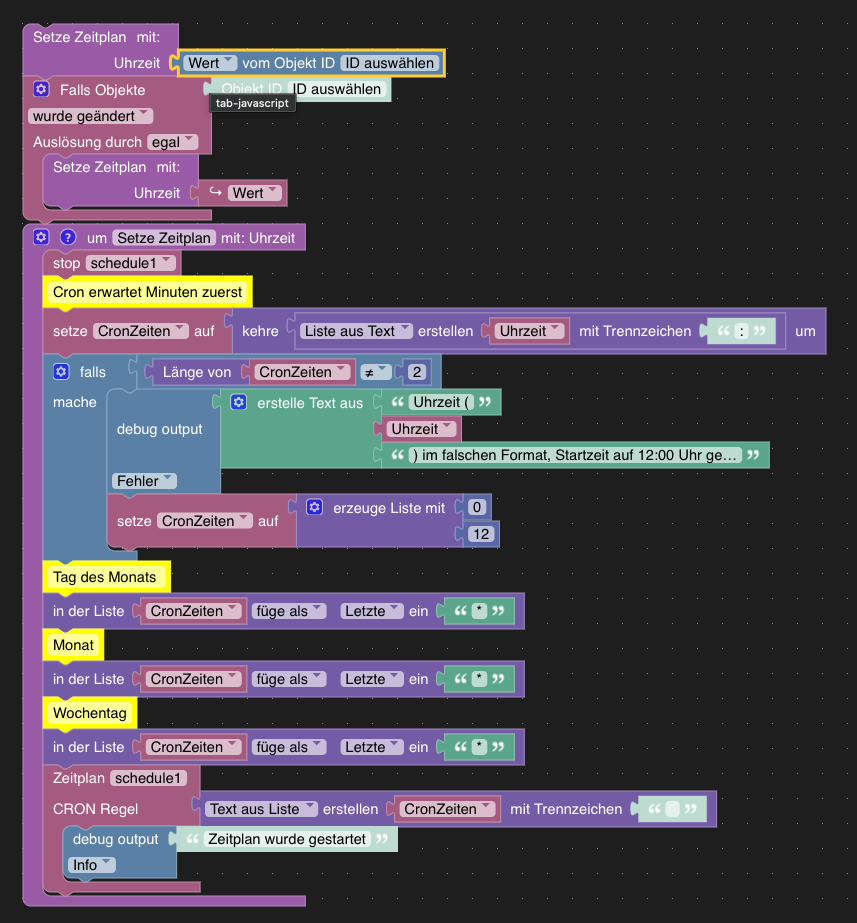857x923 pixels.
Task: Open CronZeiten dropdown in CRON Regel
Action: tap(447, 809)
